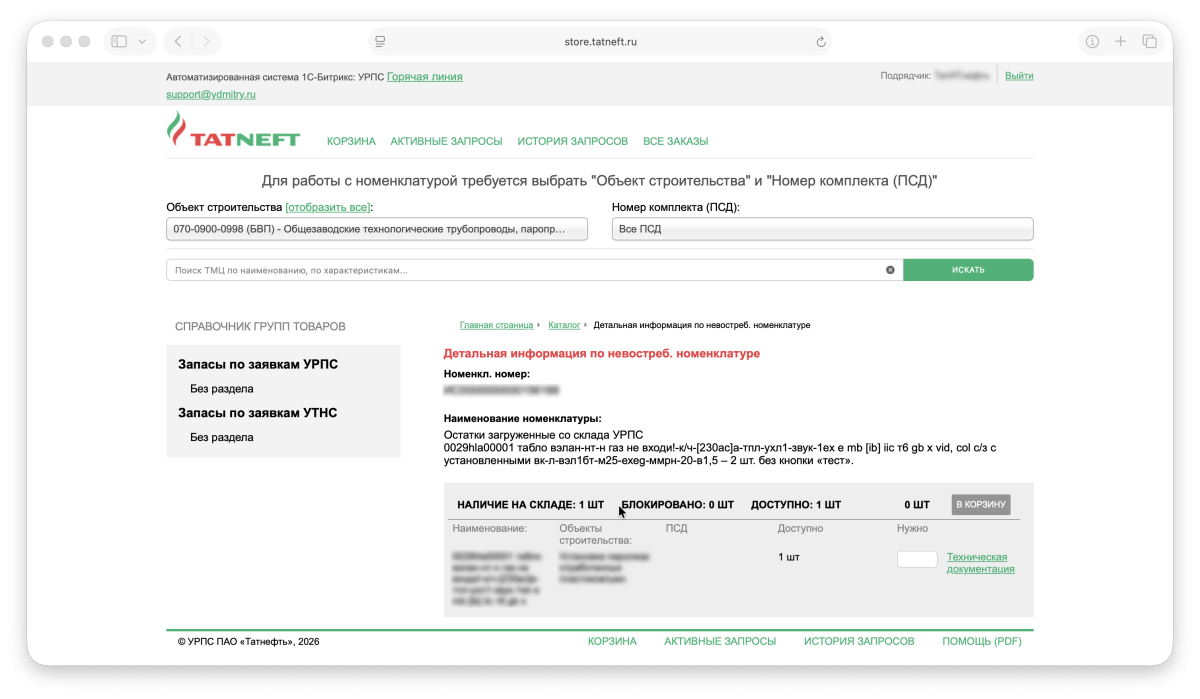Viewport: 1200px width, 699px height.
Task: Click the БЛОКИРОВАНО: 0 ШТ text
Action: (678, 505)
